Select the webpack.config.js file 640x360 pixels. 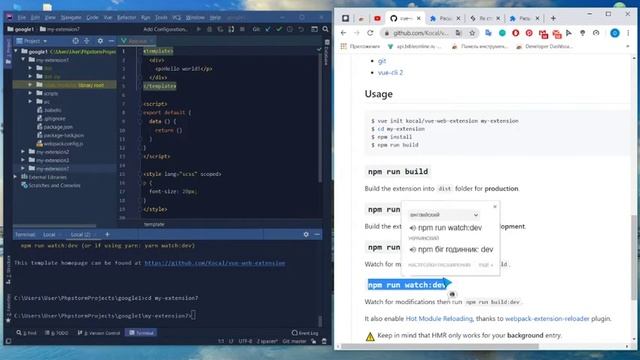coord(60,144)
